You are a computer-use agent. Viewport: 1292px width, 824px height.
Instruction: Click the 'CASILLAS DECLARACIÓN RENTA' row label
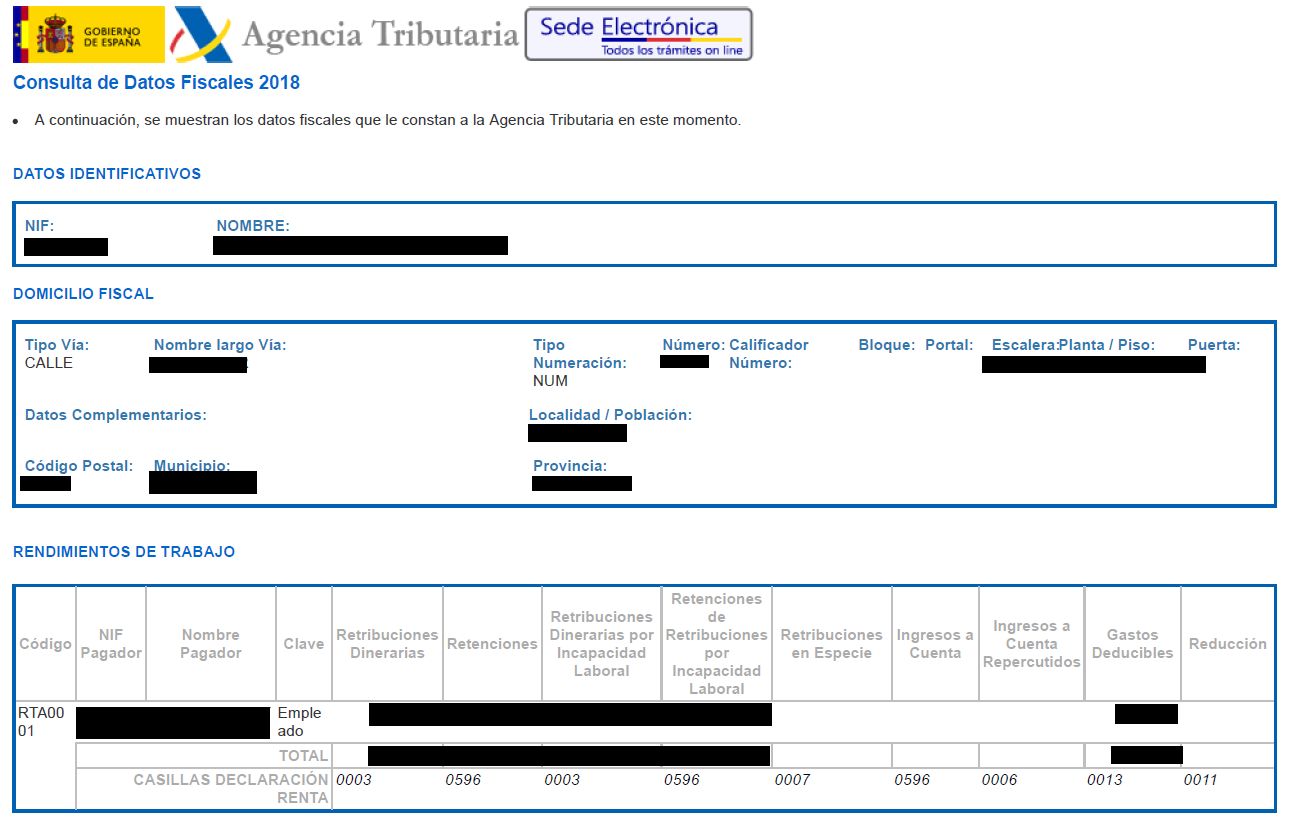(231, 788)
